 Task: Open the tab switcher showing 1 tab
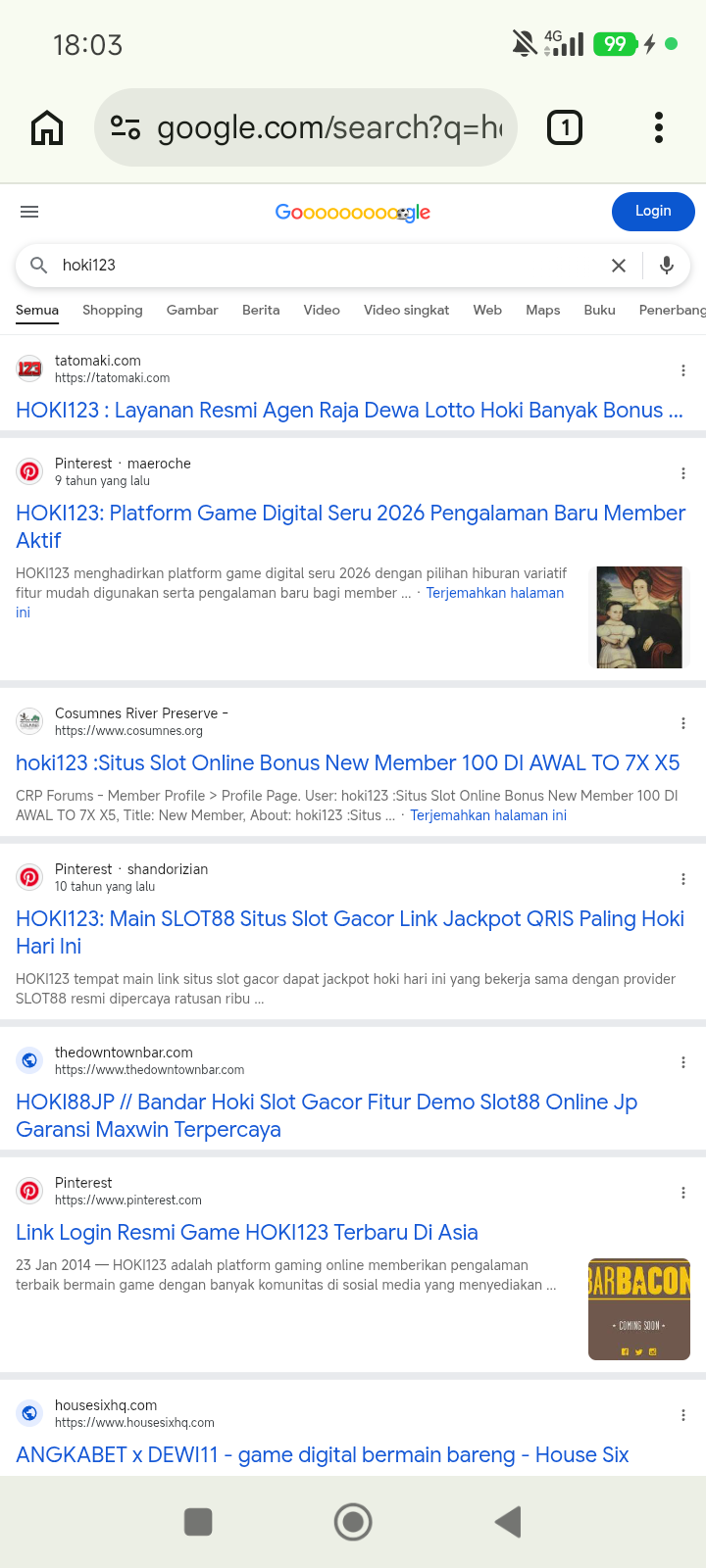click(565, 127)
